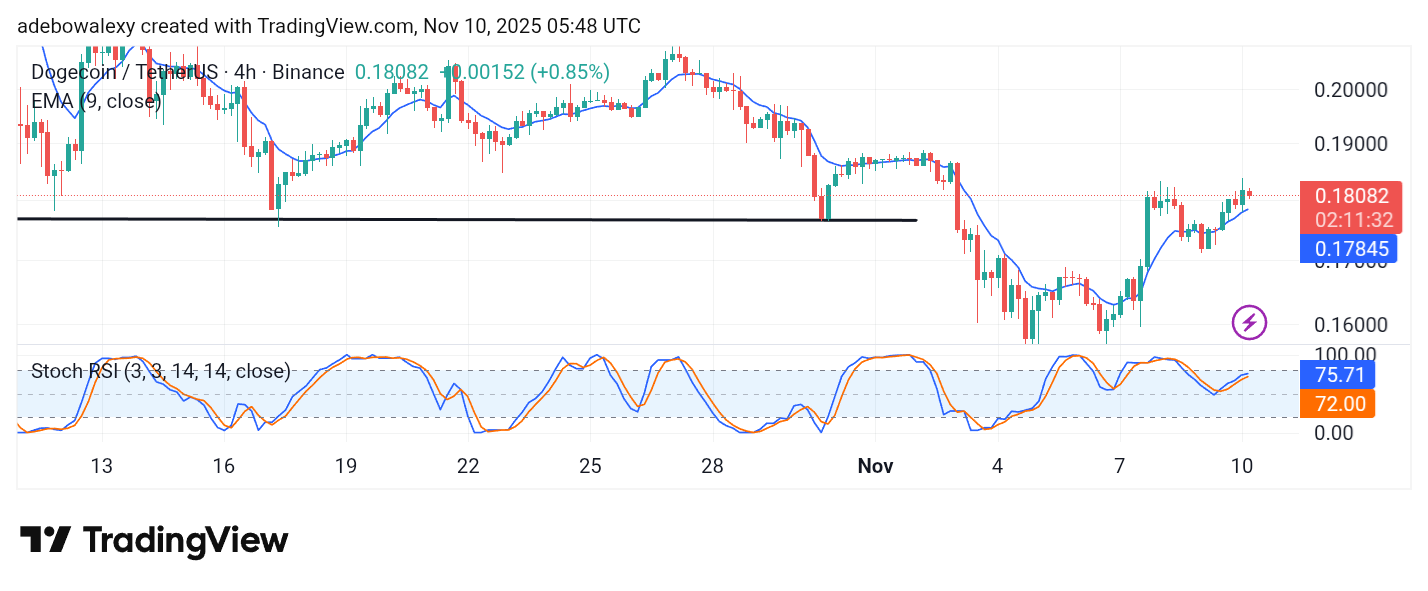Image resolution: width=1428 pixels, height=591 pixels.
Task: Click the 7 date axis label
Action: tap(1120, 466)
